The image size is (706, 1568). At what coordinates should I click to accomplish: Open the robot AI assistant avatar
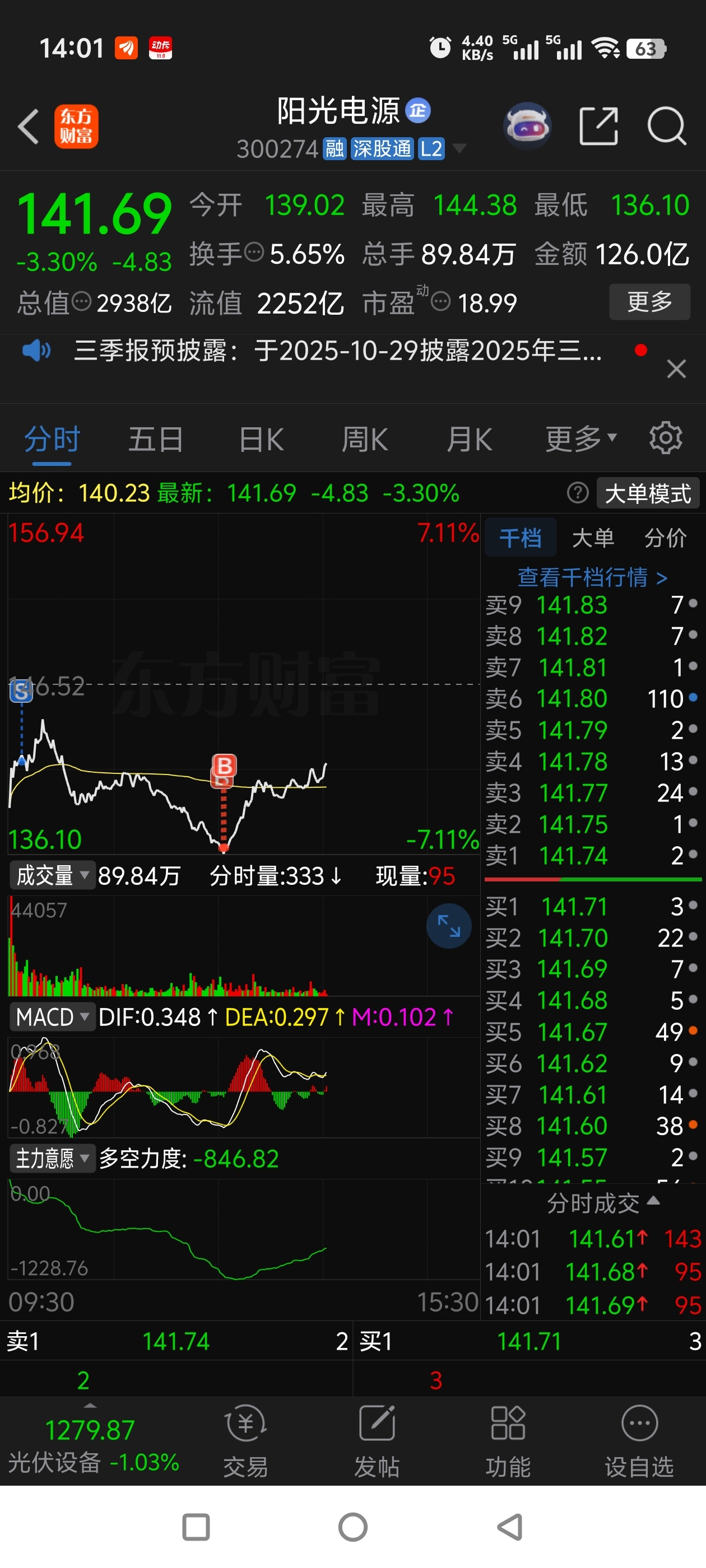coord(527,126)
